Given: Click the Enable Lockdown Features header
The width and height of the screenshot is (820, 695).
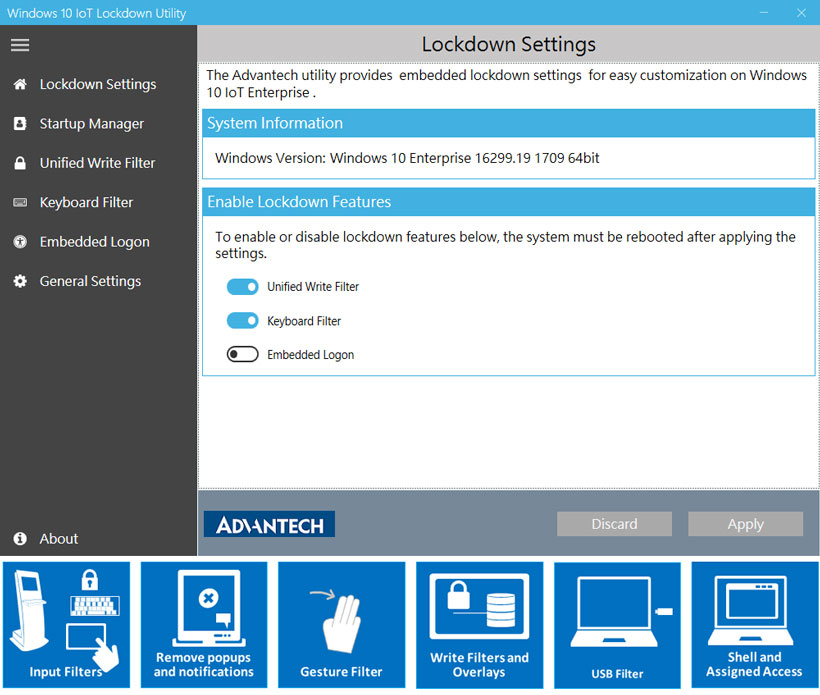Looking at the screenshot, I should coord(509,202).
